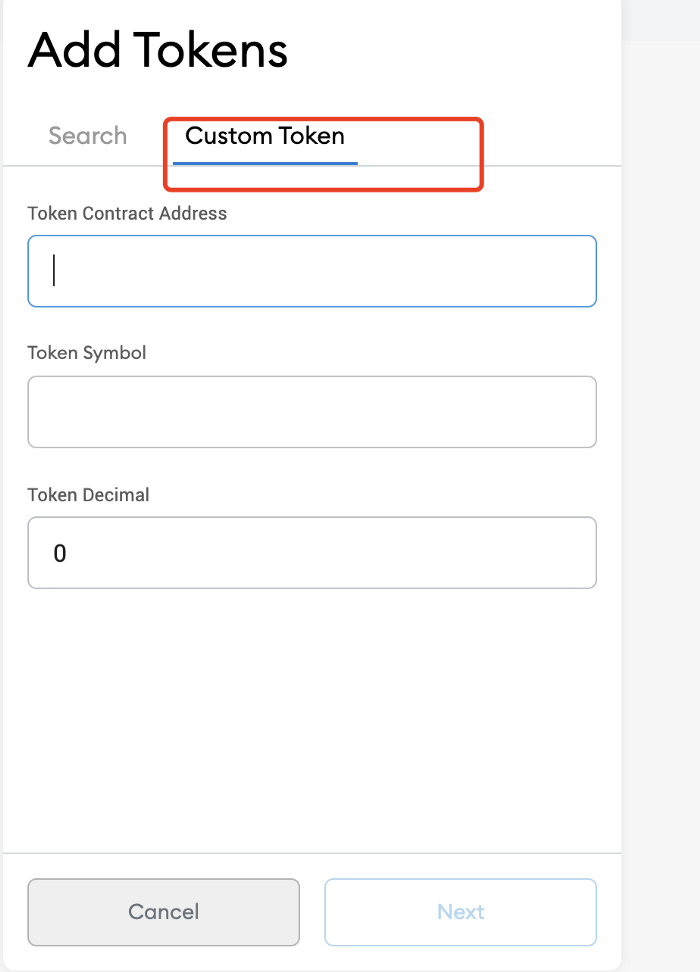The height and width of the screenshot is (972, 700).
Task: Click into the Token Symbol input box
Action: (312, 412)
